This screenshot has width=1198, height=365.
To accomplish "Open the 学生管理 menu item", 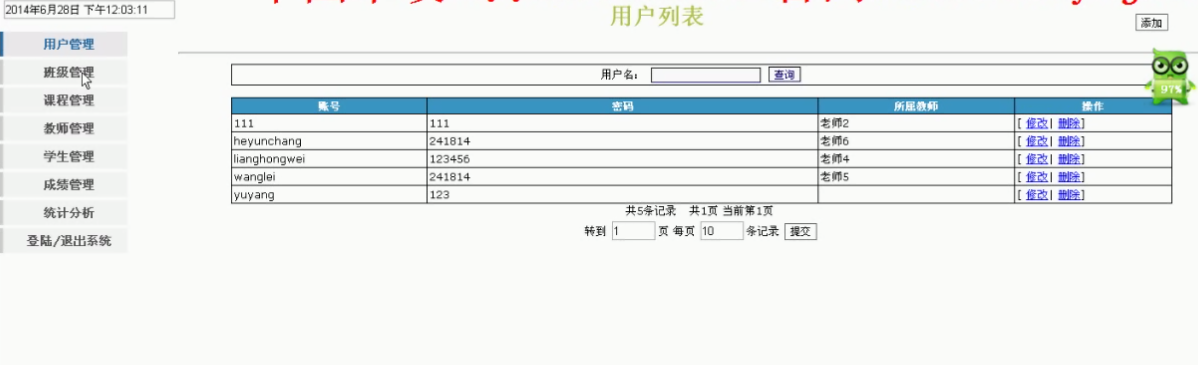I will click(64, 157).
